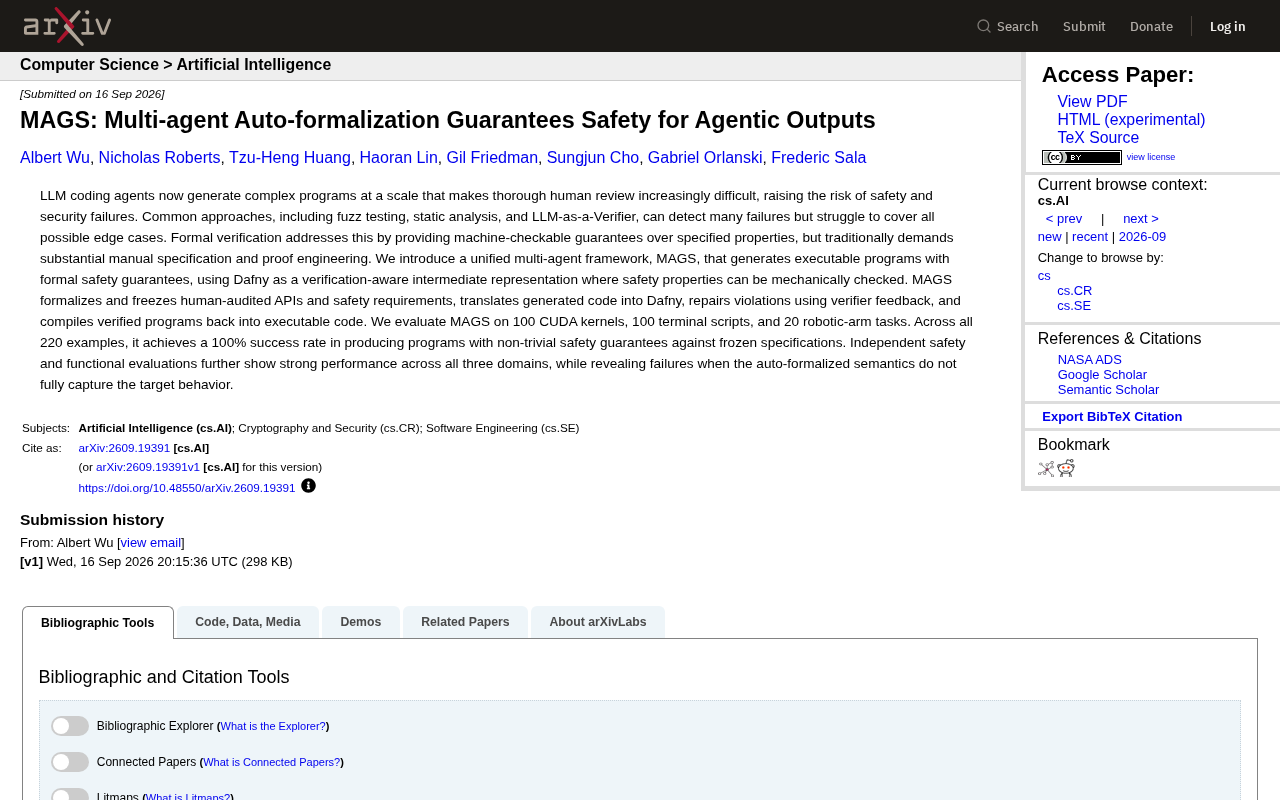Viewport: 1280px width, 800px height.
Task: Click view email link
Action: click(151, 543)
